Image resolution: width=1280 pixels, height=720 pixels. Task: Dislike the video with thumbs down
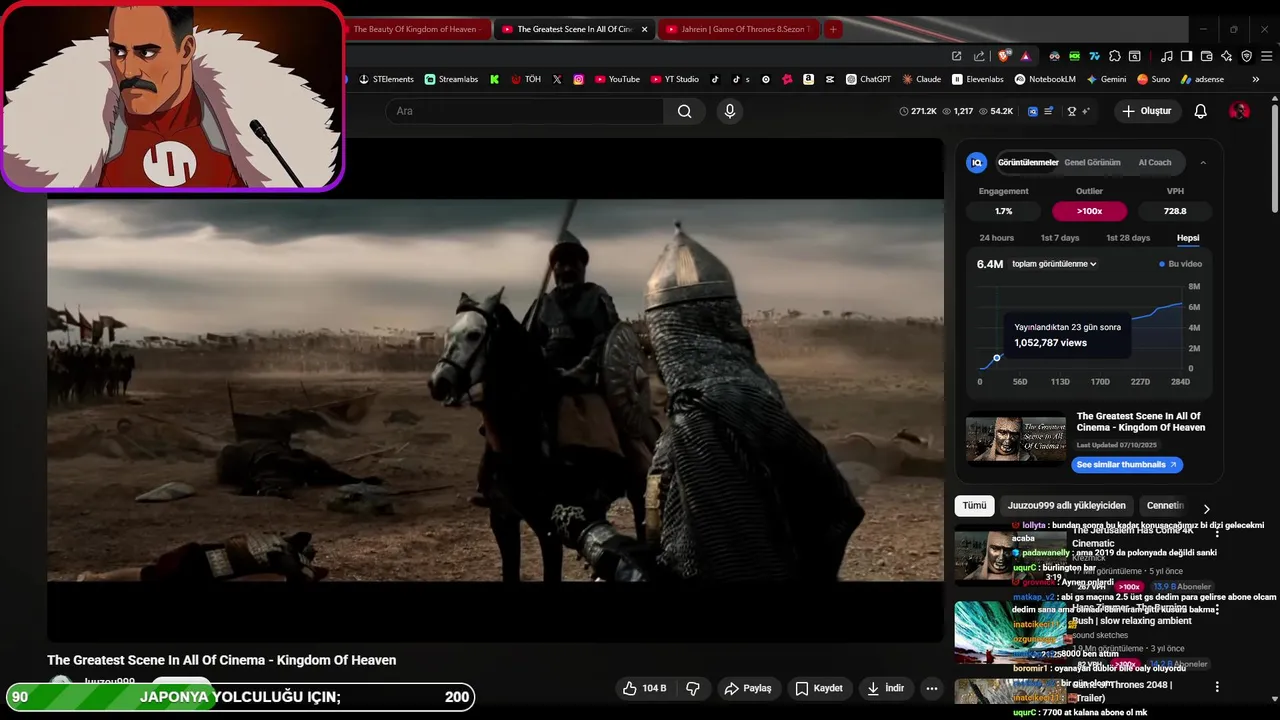(692, 688)
